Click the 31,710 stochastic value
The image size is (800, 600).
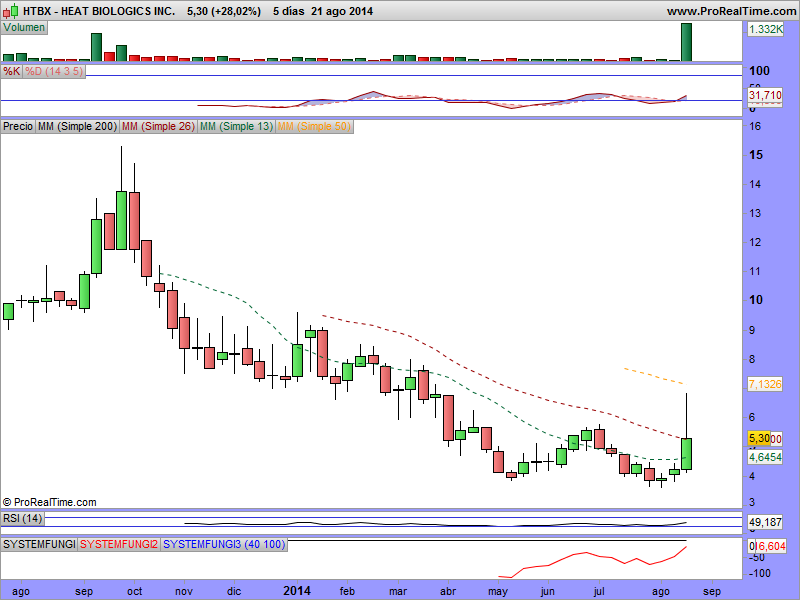[765, 95]
